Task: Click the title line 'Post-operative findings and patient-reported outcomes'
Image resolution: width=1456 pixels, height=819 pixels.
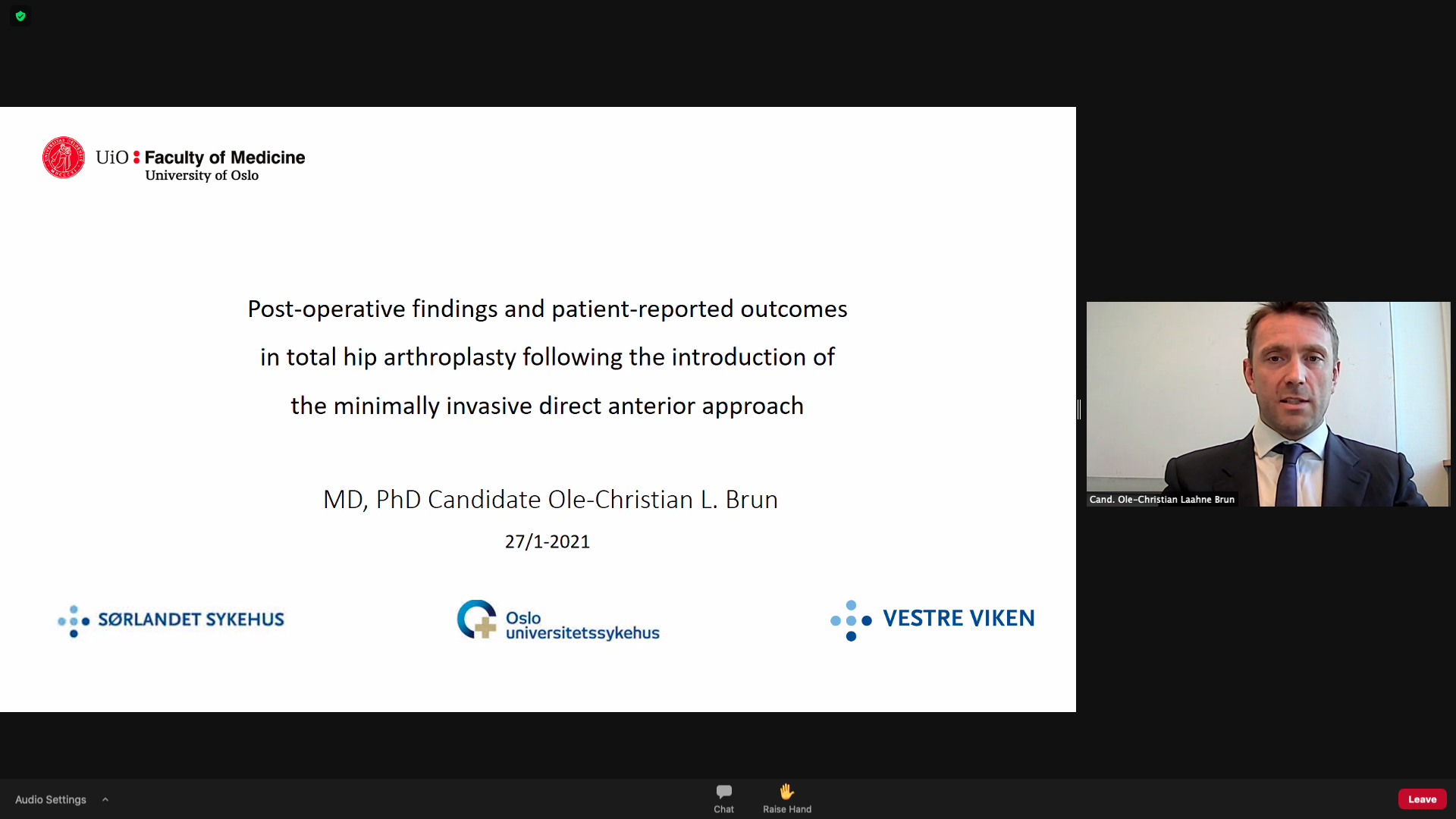Action: (548, 309)
